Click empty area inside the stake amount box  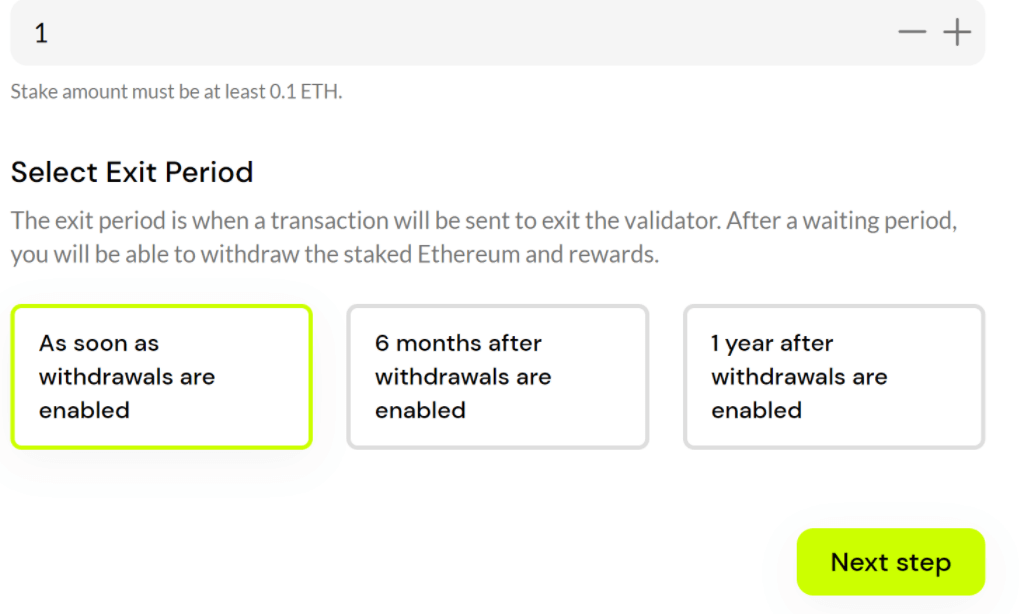click(600, 32)
